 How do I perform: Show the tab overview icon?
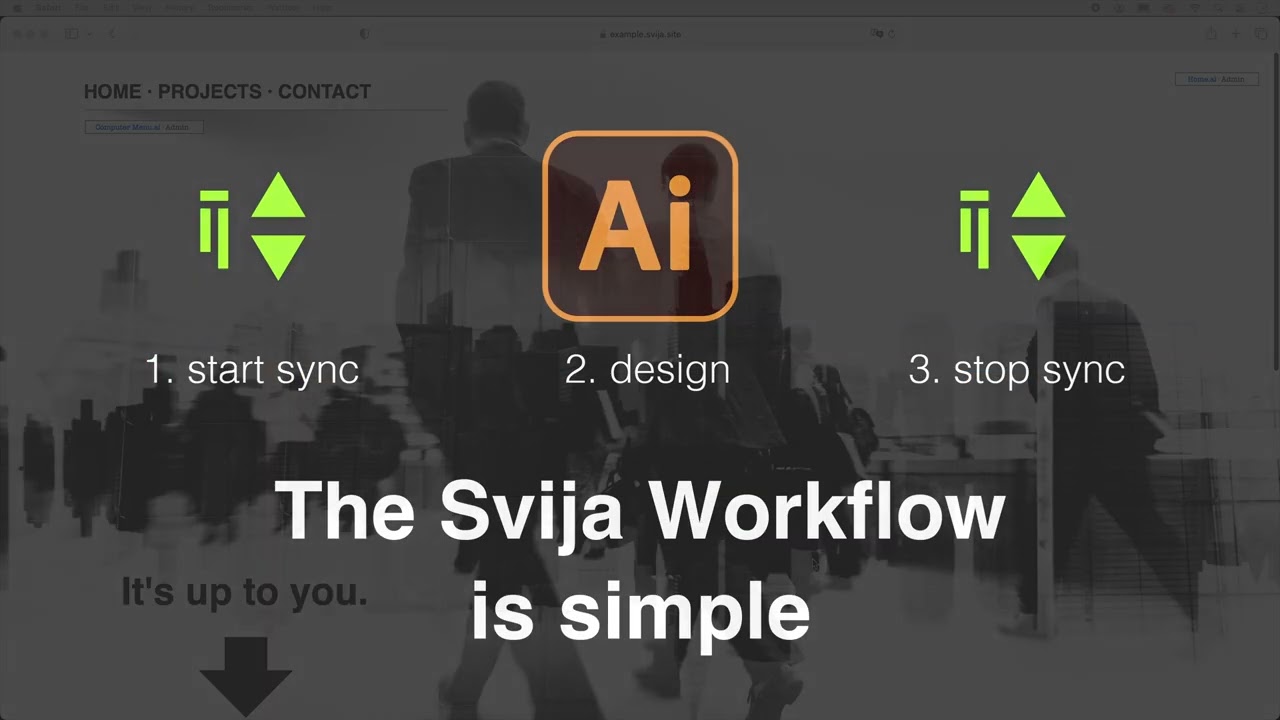[1261, 34]
